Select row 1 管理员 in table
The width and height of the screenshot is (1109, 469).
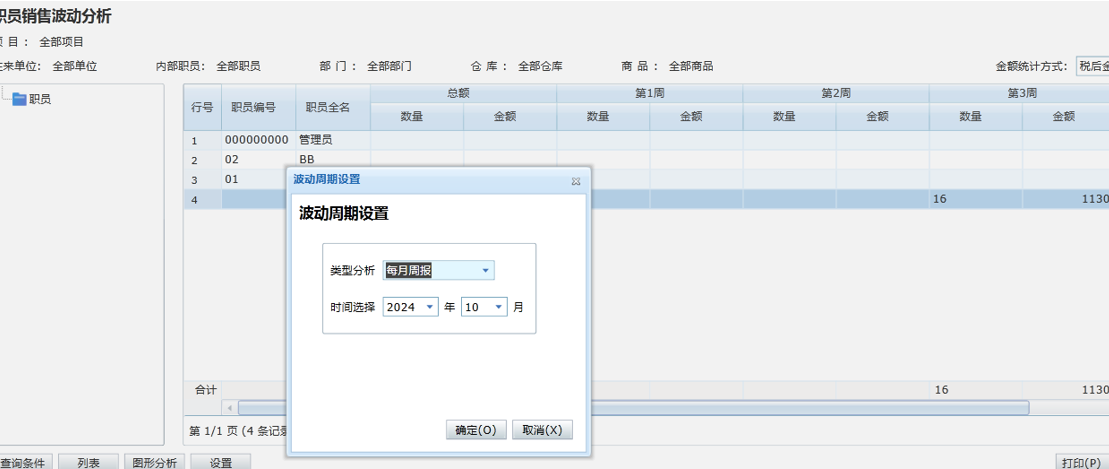[320, 141]
